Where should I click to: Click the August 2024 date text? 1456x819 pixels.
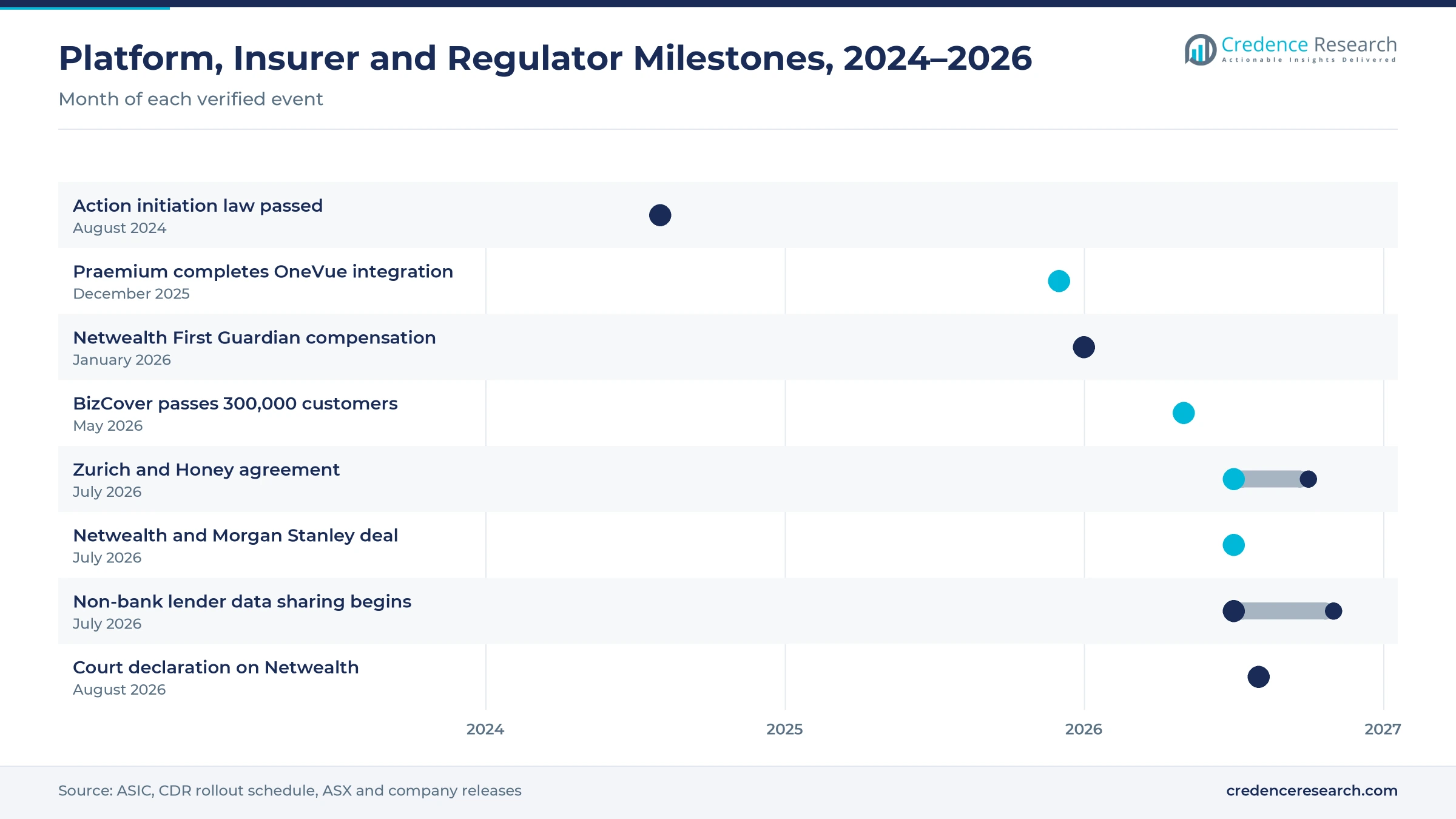[x=120, y=228]
